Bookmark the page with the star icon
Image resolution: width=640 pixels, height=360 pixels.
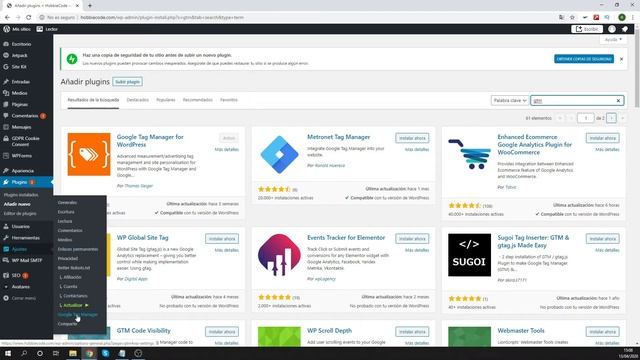pyautogui.click(x=572, y=18)
